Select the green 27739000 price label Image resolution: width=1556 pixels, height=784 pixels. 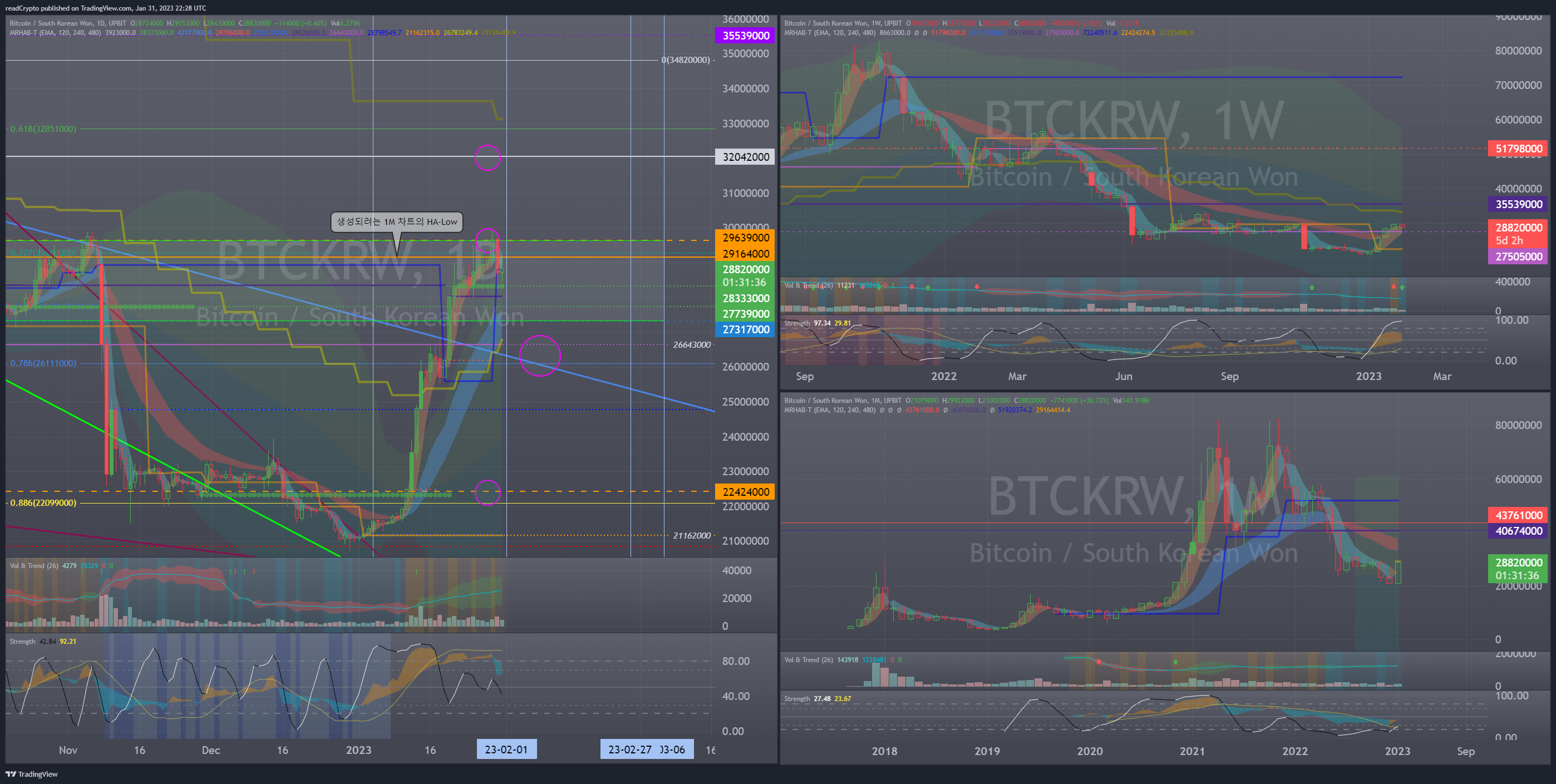(x=745, y=314)
